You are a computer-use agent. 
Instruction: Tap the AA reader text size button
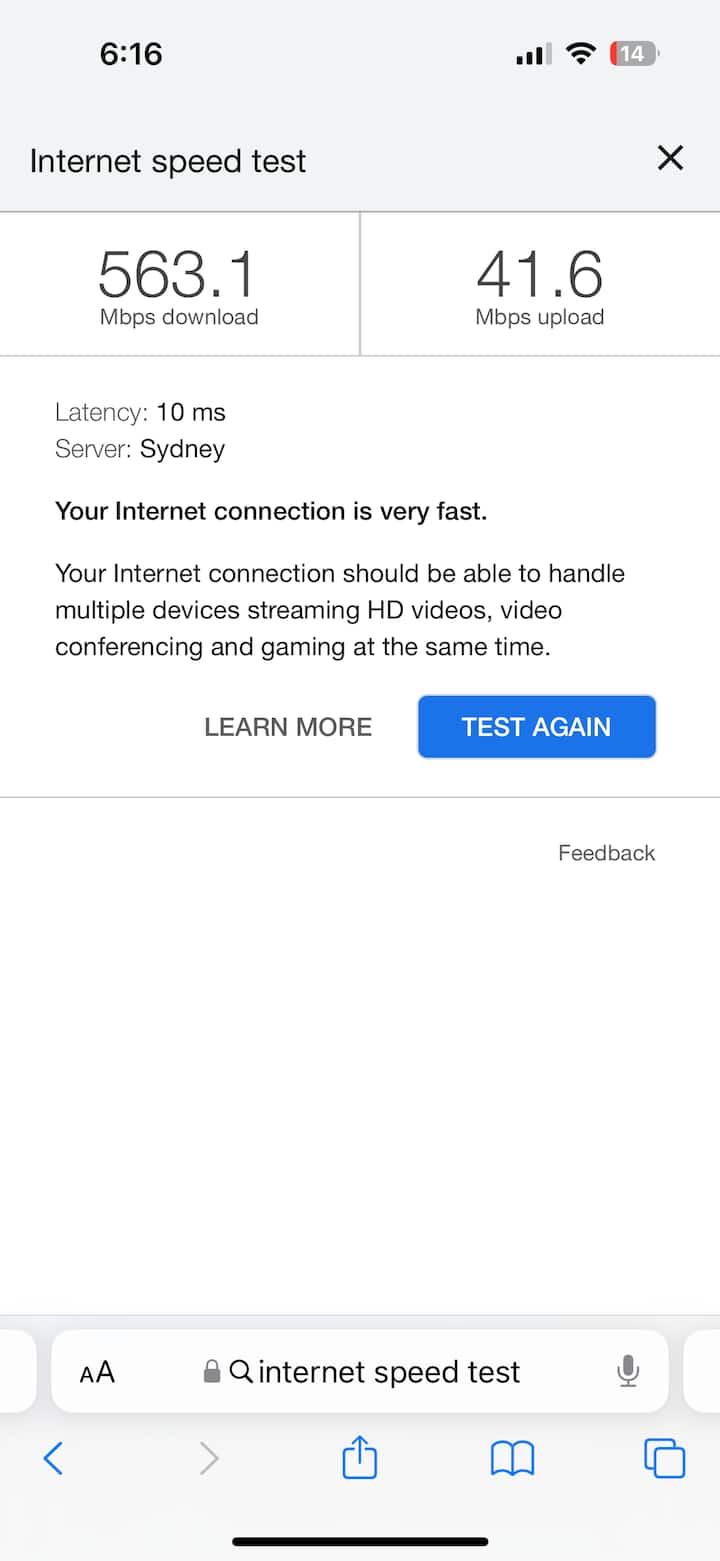(x=98, y=1372)
